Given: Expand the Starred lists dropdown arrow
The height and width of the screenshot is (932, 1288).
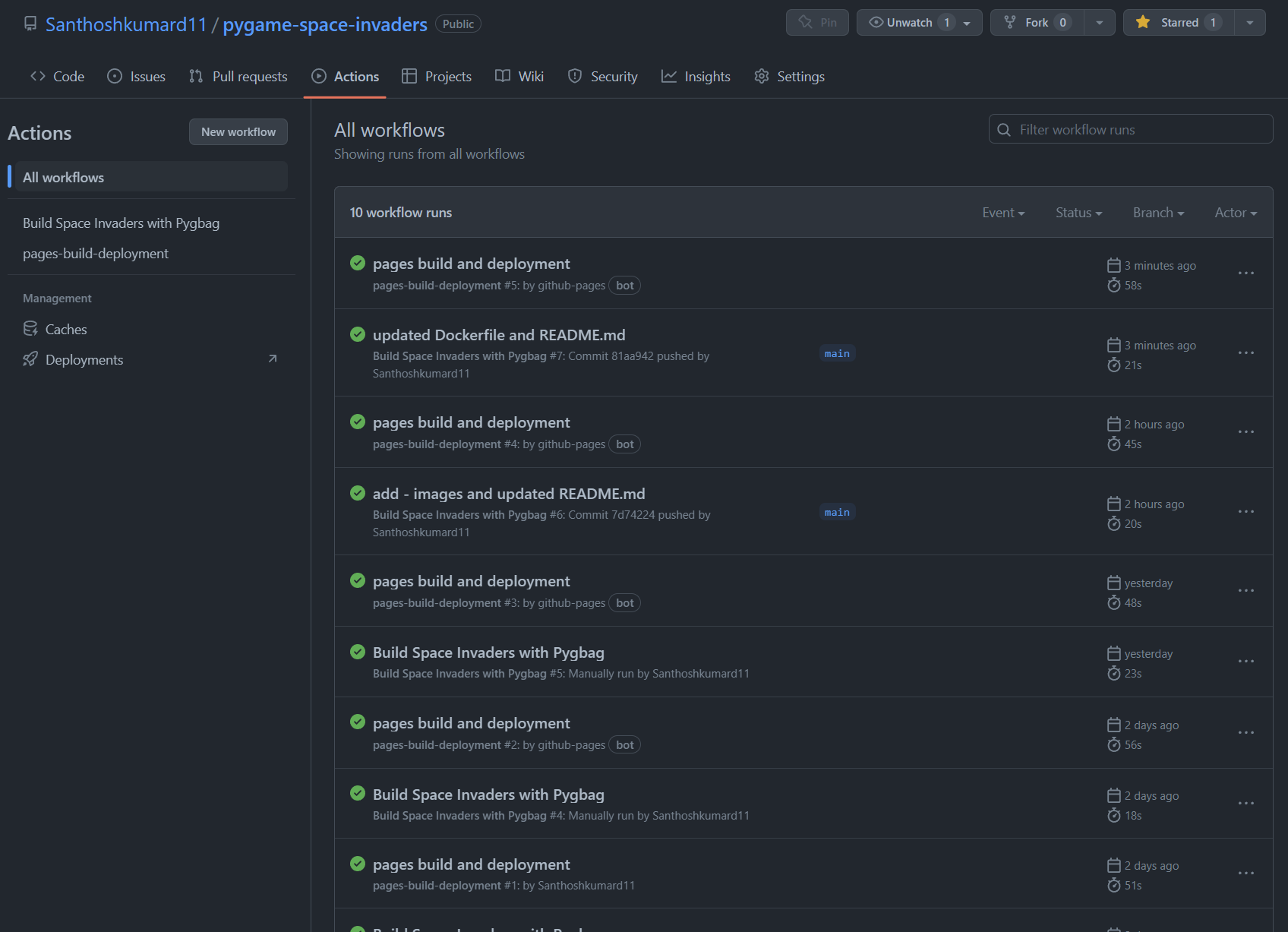Looking at the screenshot, I should click(1250, 23).
